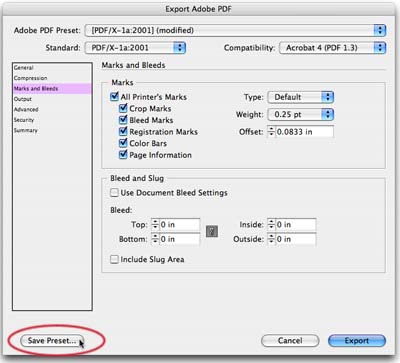Click the Inside bleed input field

(x=296, y=225)
